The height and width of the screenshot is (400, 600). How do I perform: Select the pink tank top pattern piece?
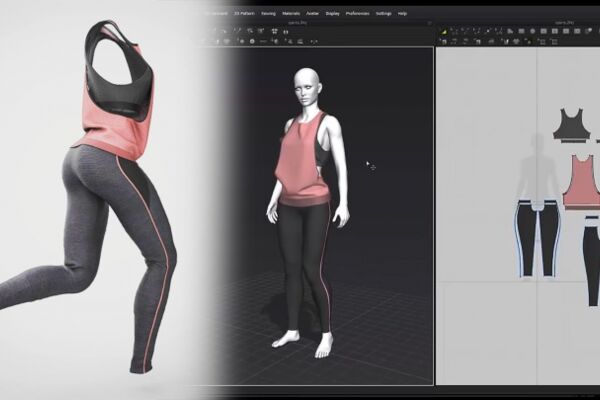[581, 181]
